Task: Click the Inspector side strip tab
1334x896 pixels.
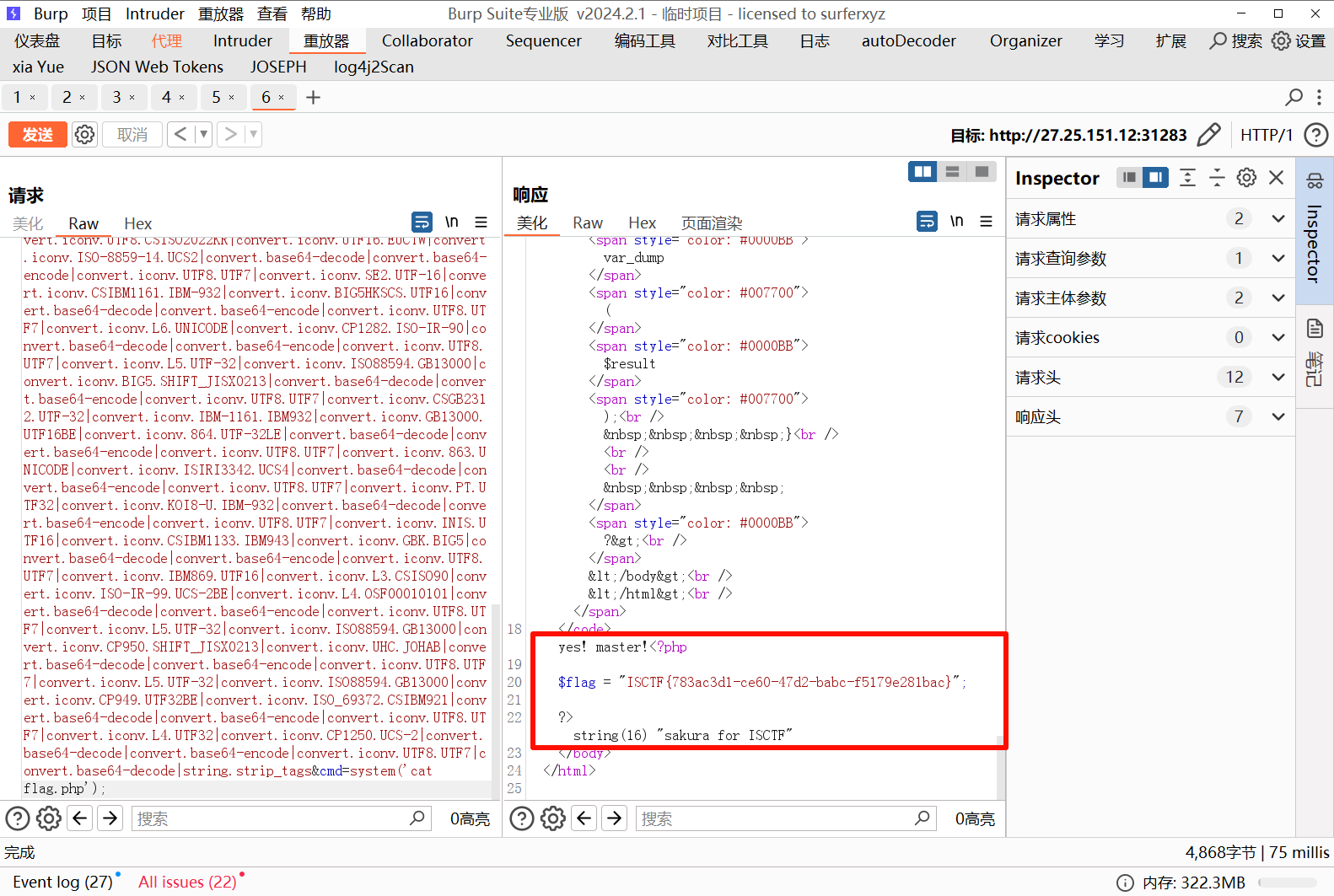Action: [x=1315, y=231]
